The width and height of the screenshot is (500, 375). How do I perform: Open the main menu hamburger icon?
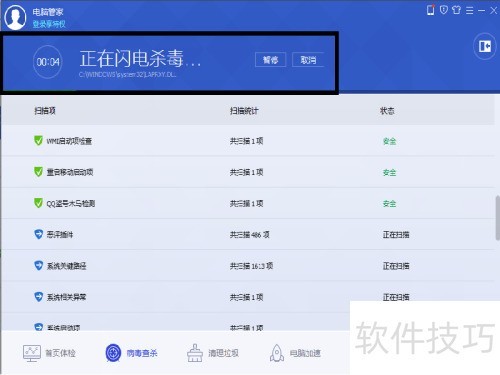(470, 10)
